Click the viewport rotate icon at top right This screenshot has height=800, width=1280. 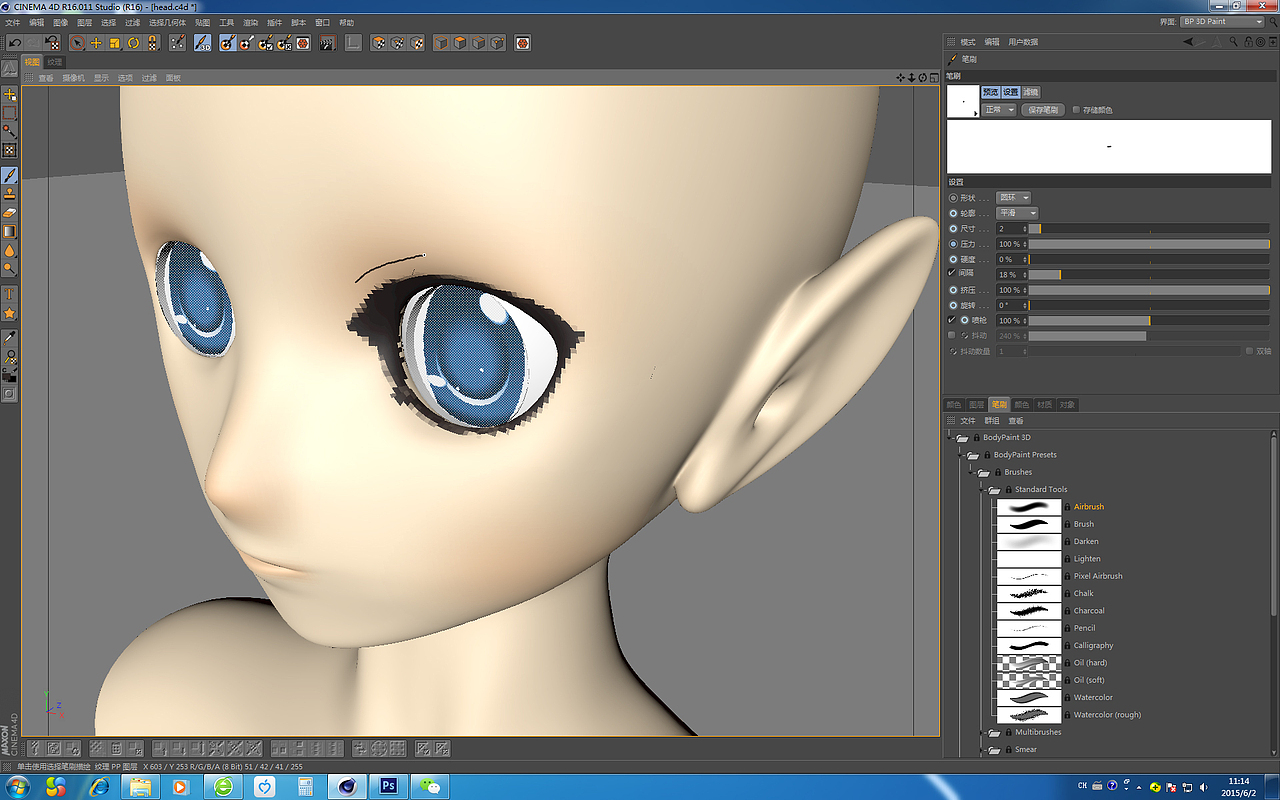[x=922, y=77]
